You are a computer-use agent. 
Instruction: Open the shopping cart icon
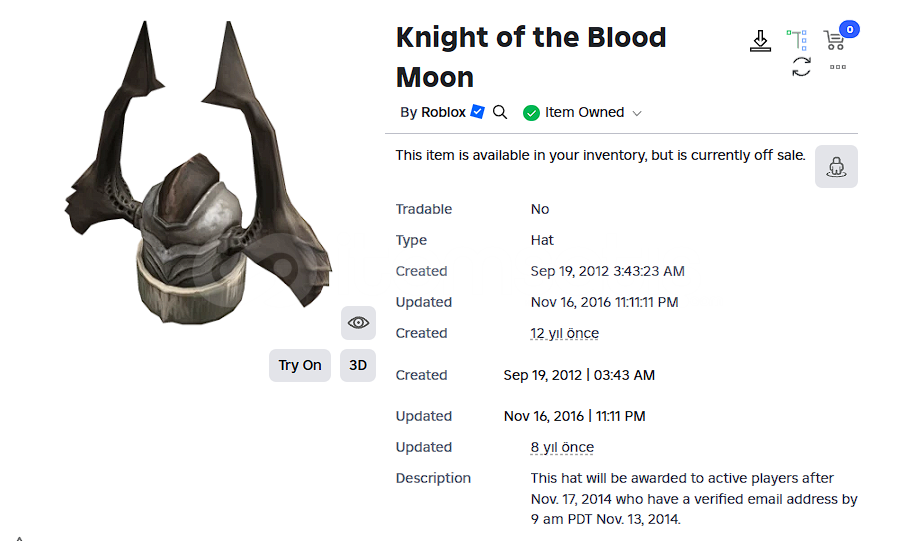click(x=834, y=40)
